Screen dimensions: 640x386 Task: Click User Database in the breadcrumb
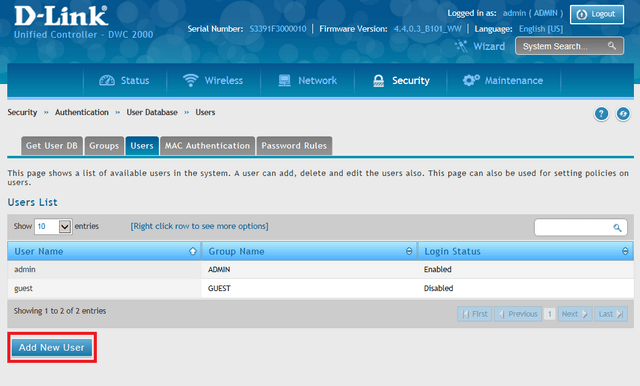152,112
